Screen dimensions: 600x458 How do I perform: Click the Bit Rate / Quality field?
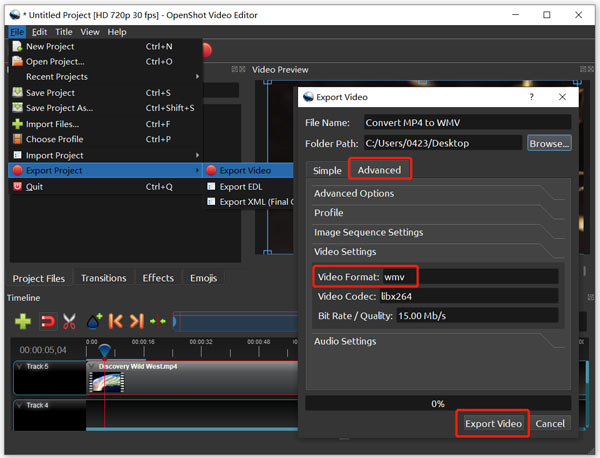click(477, 316)
